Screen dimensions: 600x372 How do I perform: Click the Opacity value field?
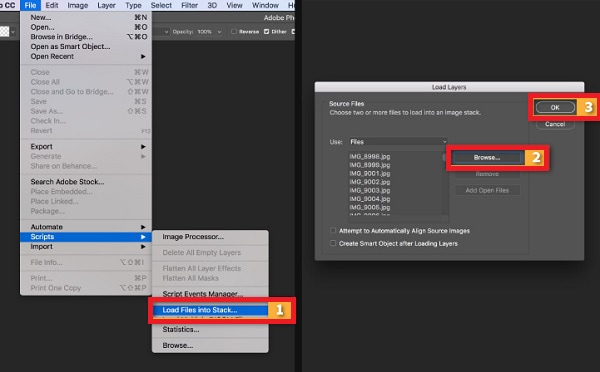coord(205,32)
